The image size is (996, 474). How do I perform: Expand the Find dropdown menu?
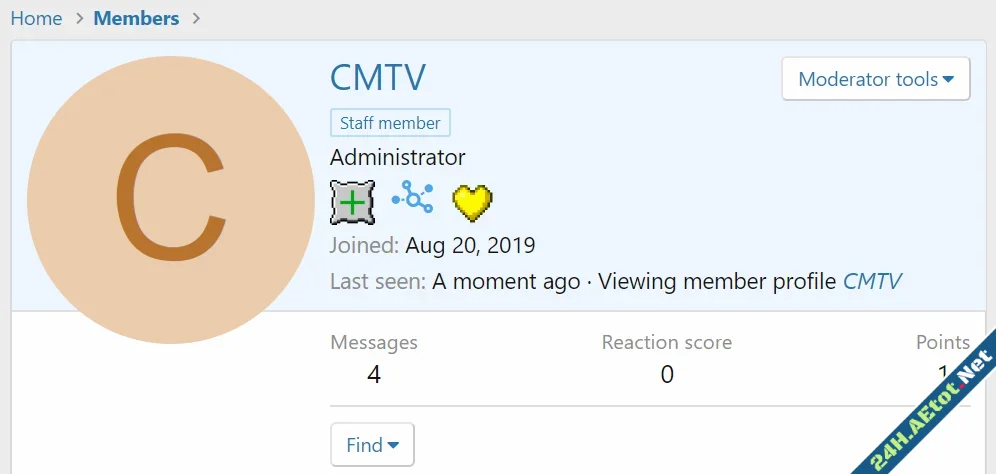(372, 445)
